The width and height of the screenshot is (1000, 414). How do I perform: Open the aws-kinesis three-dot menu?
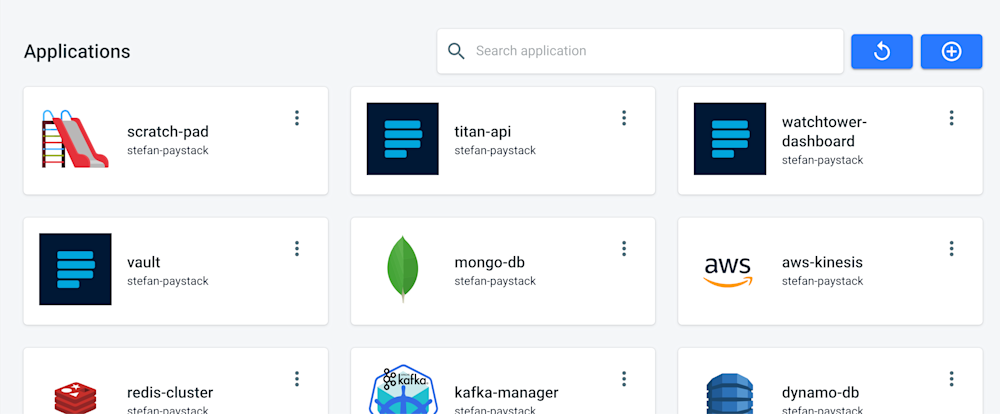tap(951, 249)
